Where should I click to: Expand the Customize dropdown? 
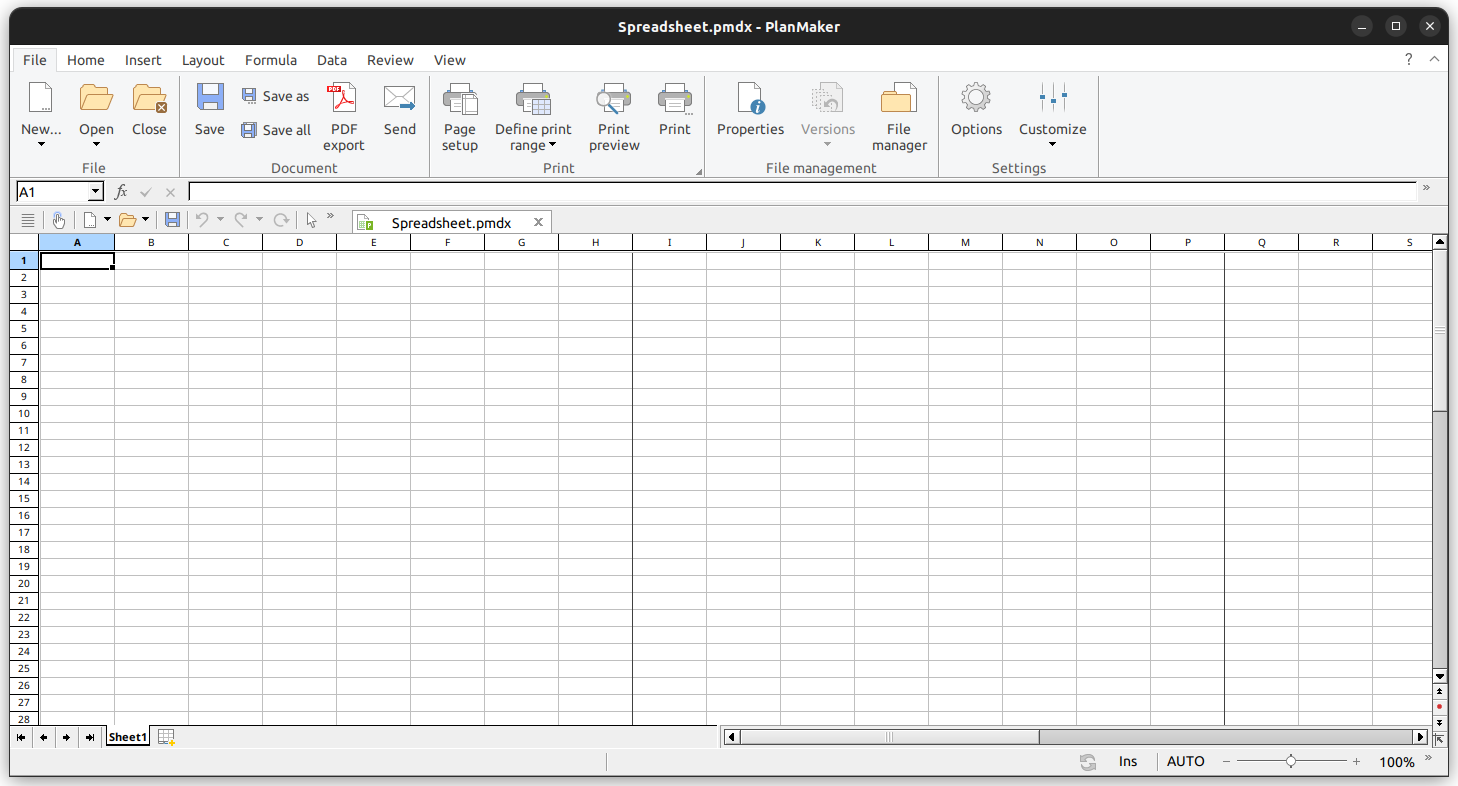[x=1052, y=145]
